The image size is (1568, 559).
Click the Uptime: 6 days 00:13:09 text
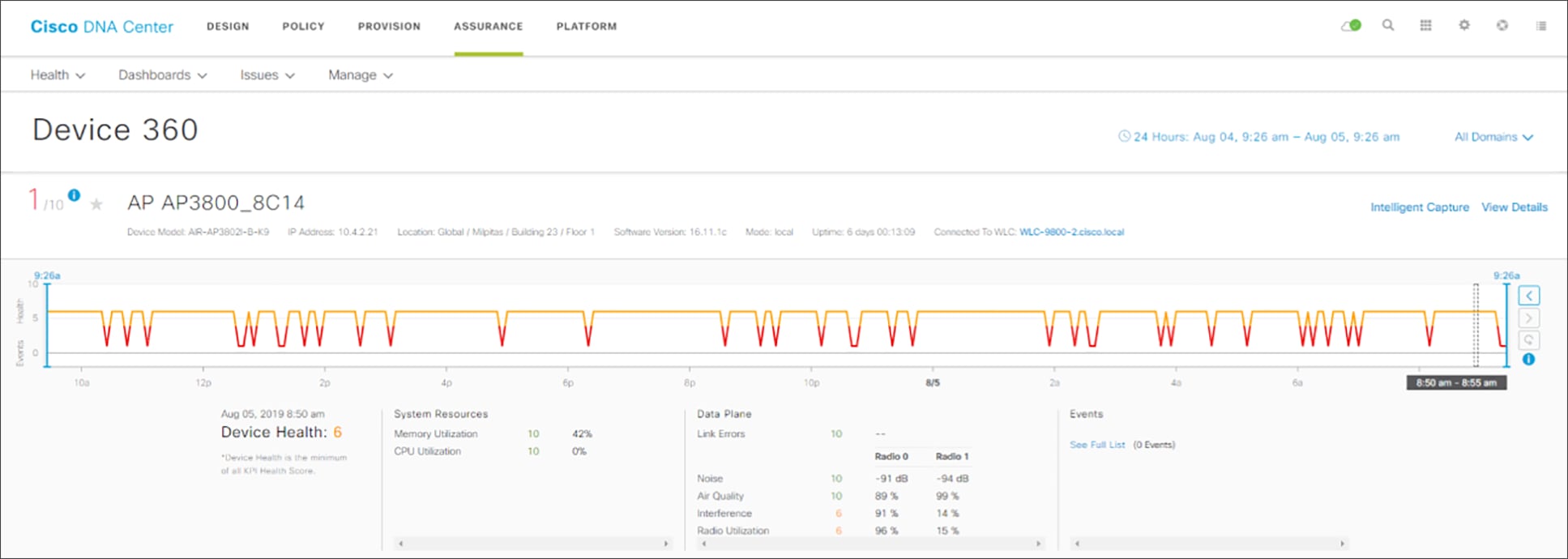click(863, 232)
